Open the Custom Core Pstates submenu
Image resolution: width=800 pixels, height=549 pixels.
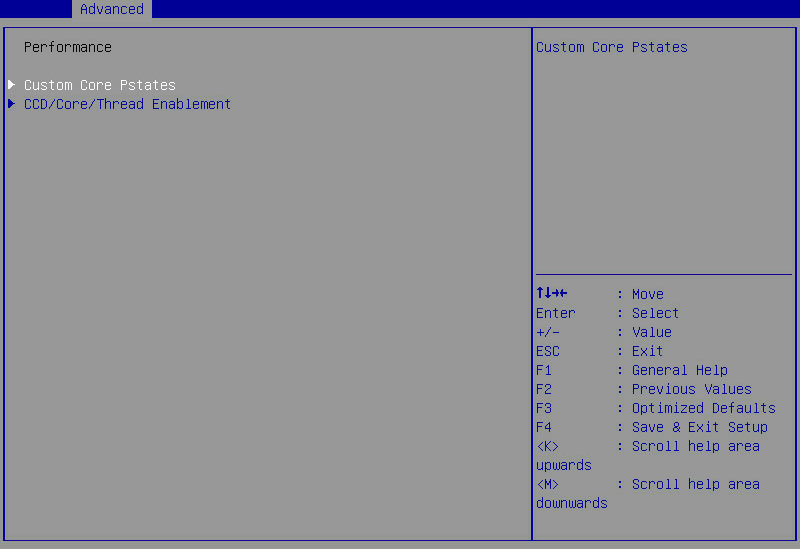[100, 85]
